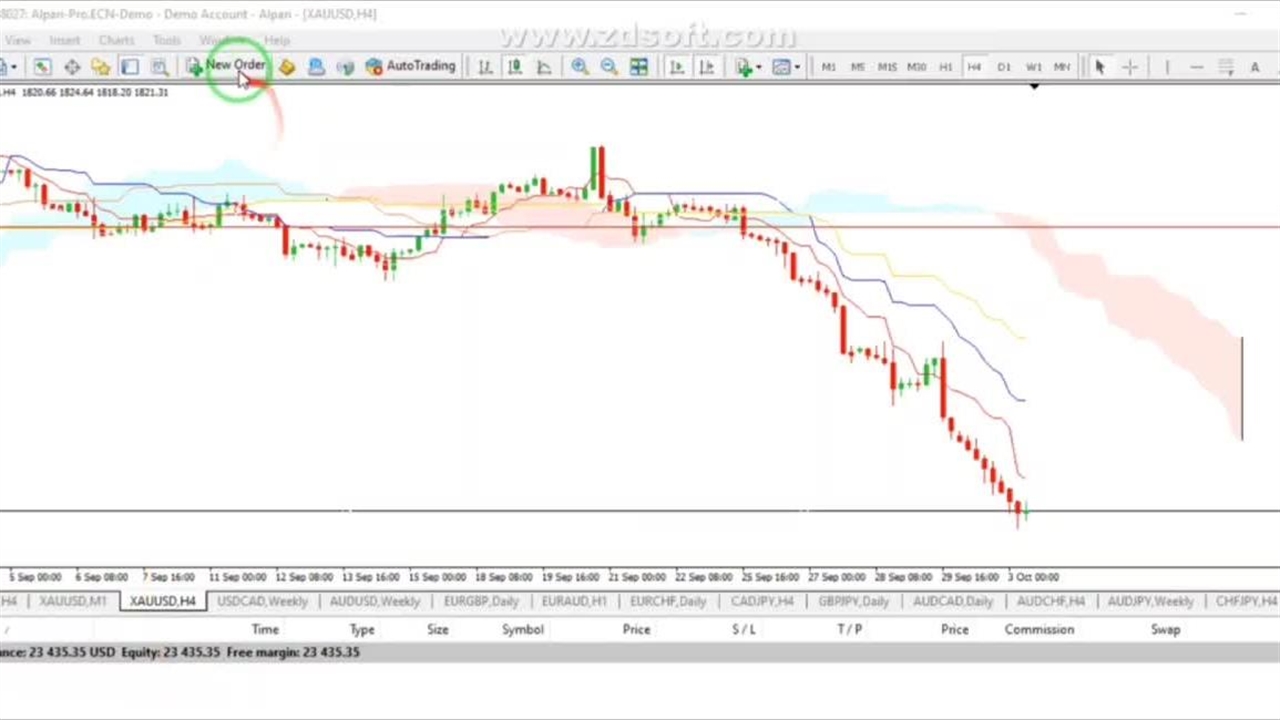Select the text label tool
The height and width of the screenshot is (720, 1280).
(1255, 67)
